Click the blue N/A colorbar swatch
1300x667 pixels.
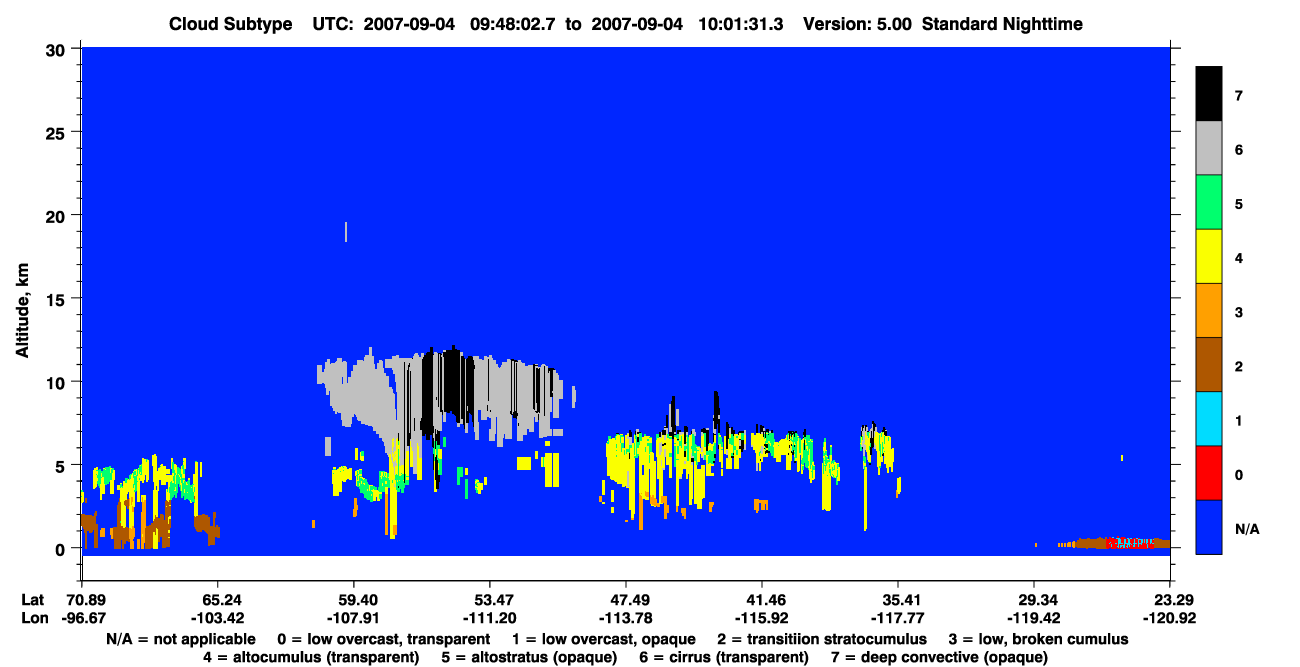[1209, 527]
